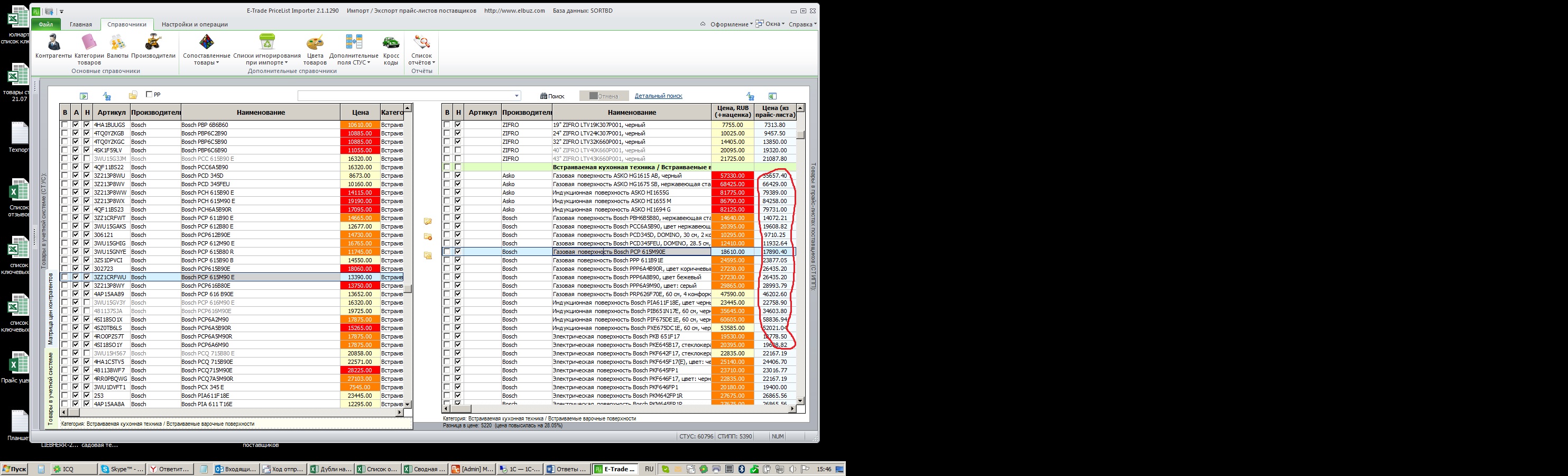Click the Windows Пуск start button
The image size is (1568, 476).
point(15,469)
